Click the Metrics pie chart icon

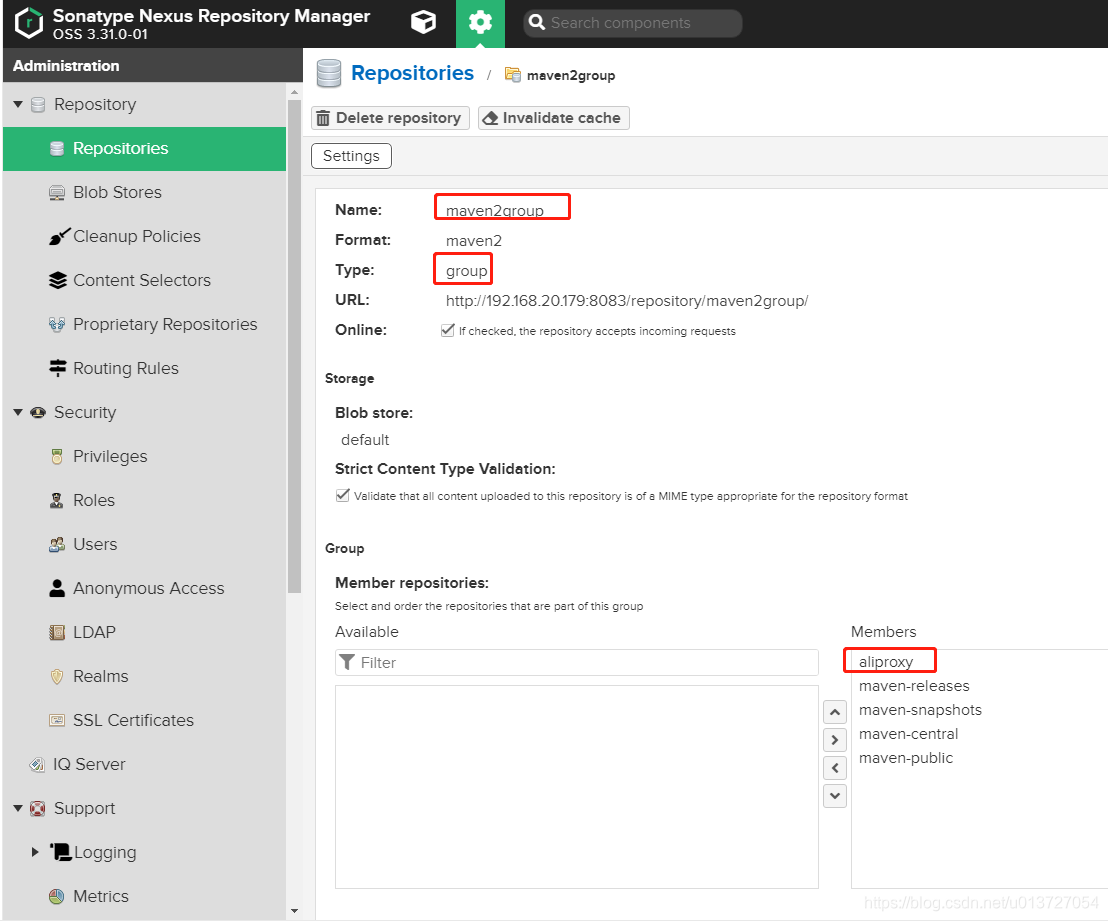pyautogui.click(x=57, y=896)
